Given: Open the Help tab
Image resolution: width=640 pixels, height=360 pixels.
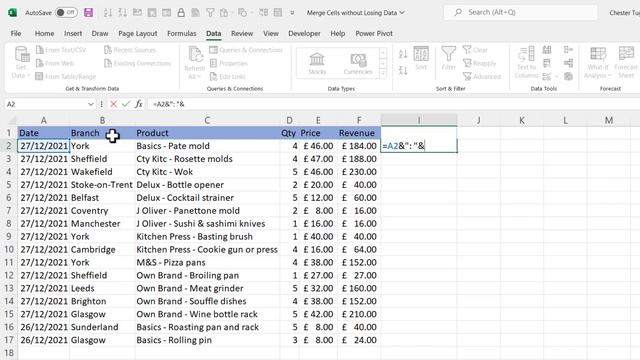Looking at the screenshot, I should coord(338,33).
